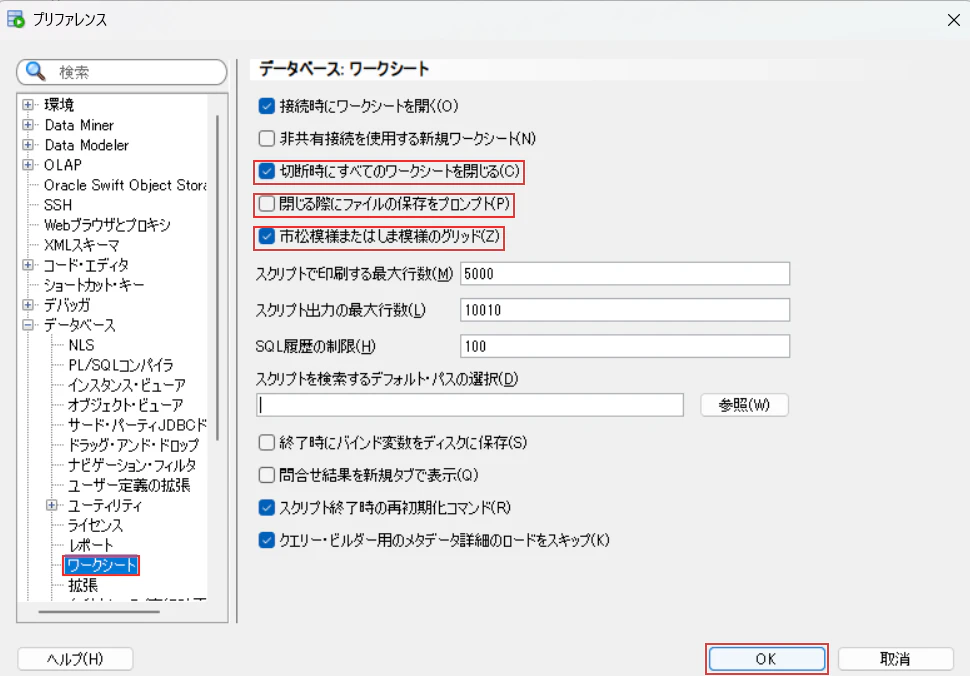Screen dimensions: 970x676
Task: Click the 参照(W) browse button
Action: [x=744, y=405]
